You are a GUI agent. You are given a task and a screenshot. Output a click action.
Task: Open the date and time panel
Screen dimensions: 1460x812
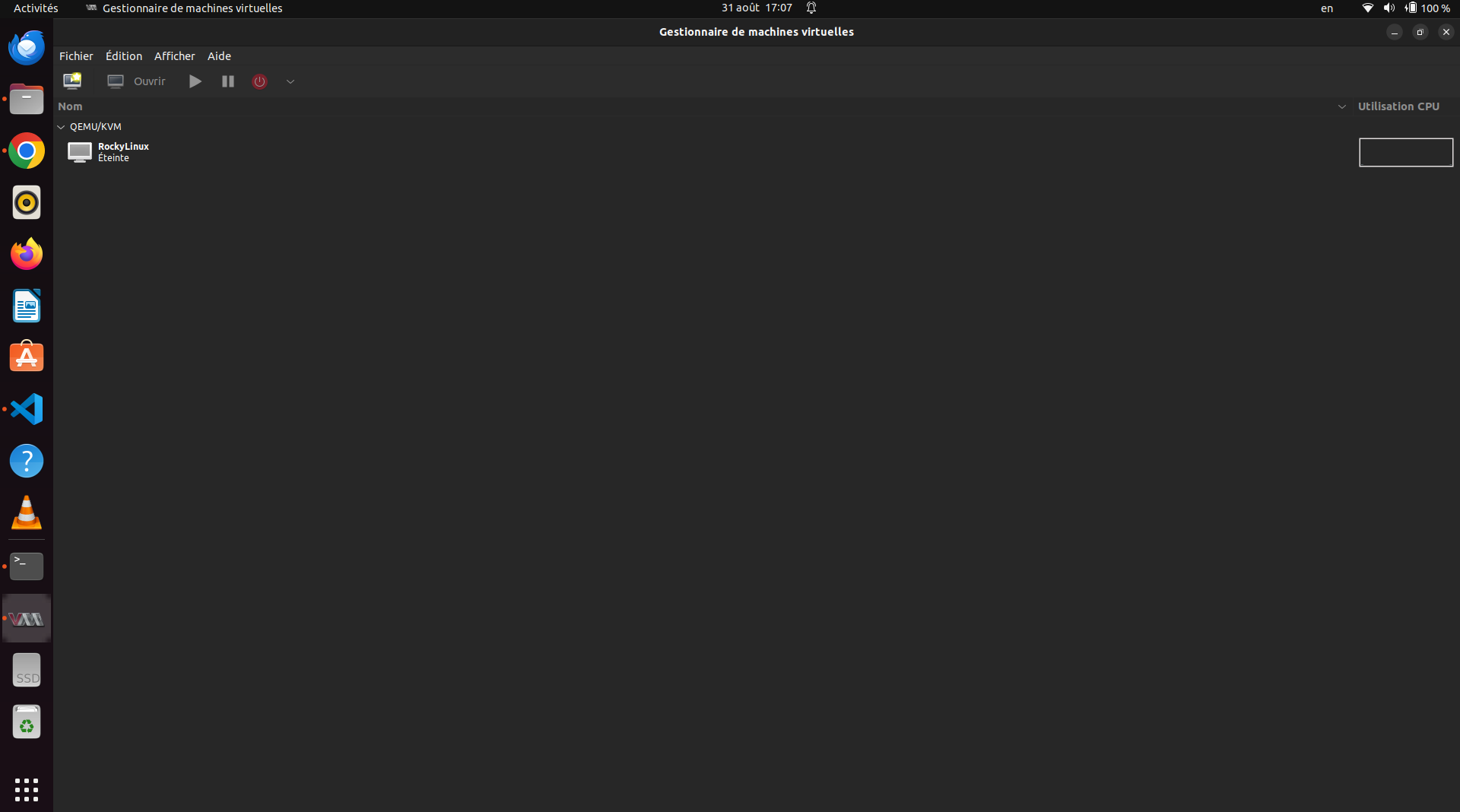pos(757,8)
